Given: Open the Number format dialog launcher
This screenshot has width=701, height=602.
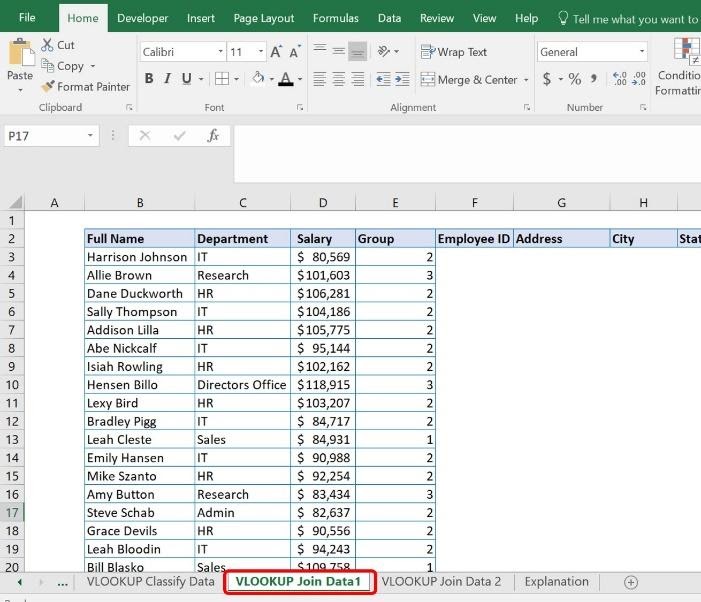Looking at the screenshot, I should tap(643, 107).
